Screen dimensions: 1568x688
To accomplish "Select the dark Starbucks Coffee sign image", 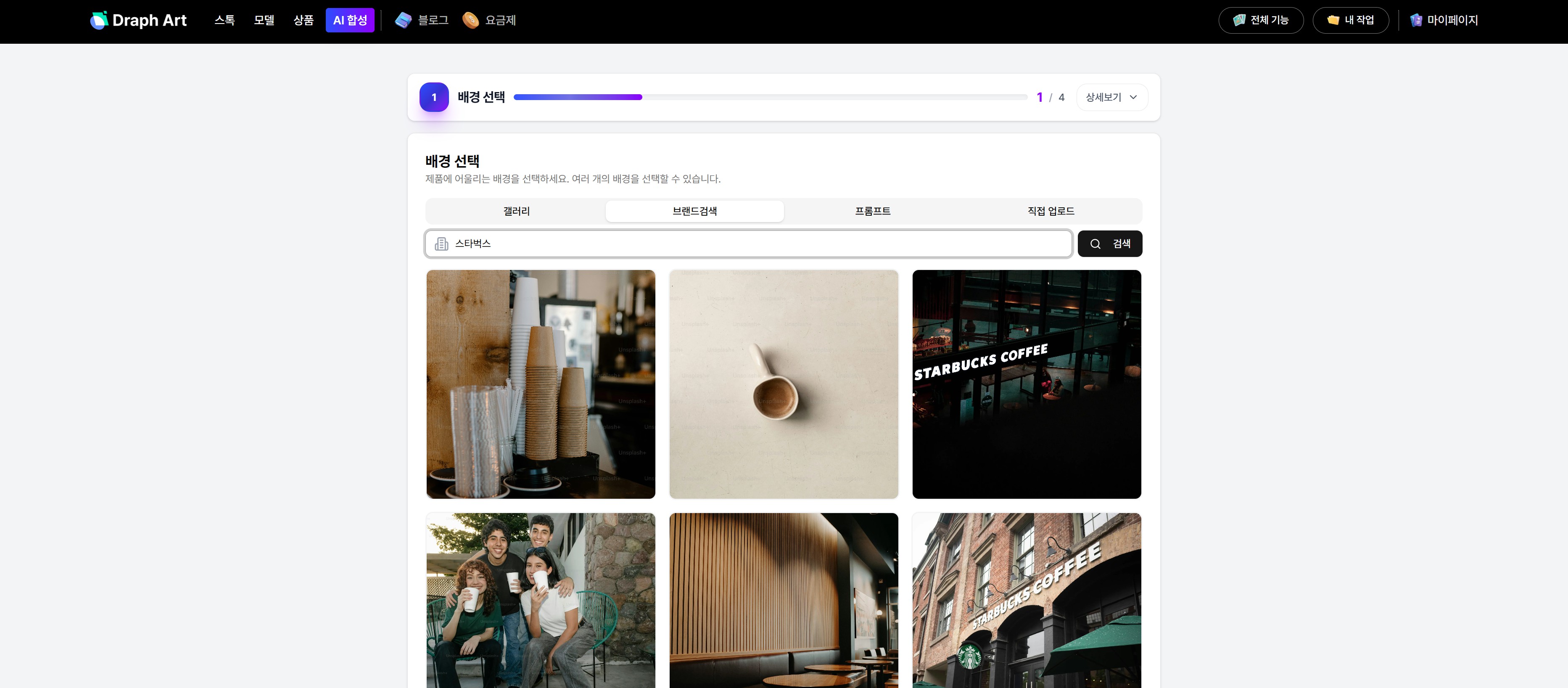I will [x=1026, y=384].
